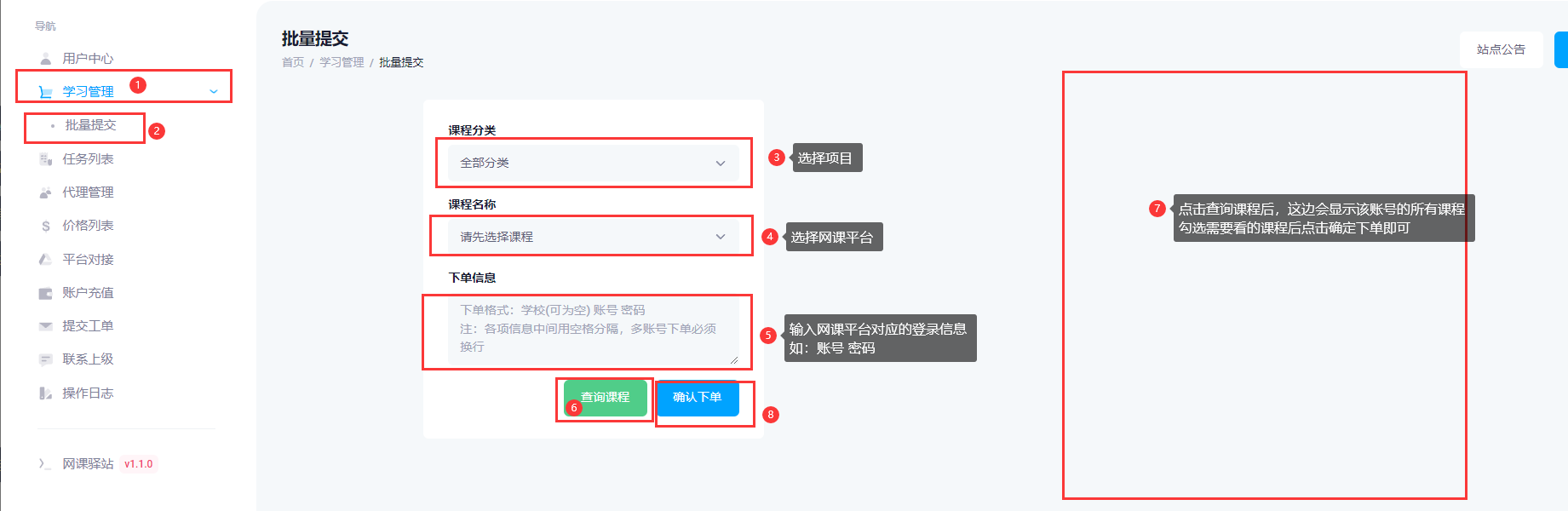The image size is (1568, 511).
Task: Click the 账户充值 wallet icon
Action: coord(46,293)
